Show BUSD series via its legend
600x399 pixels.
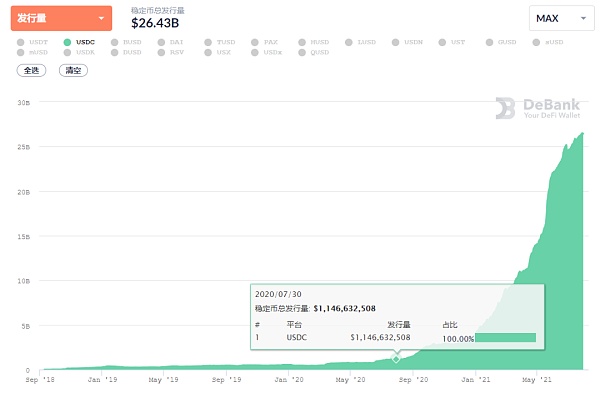[x=114, y=42]
